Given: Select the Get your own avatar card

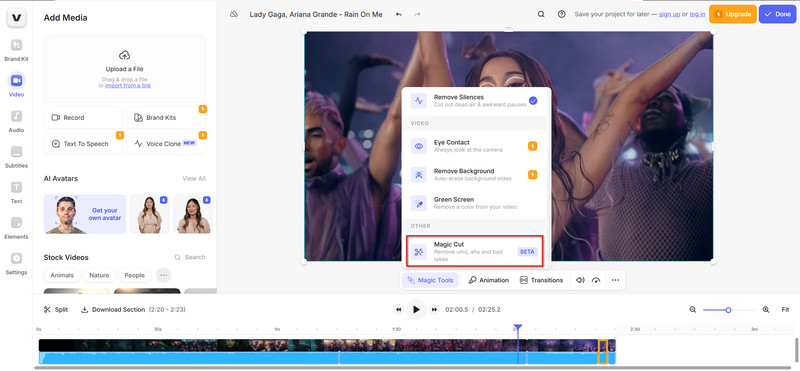Looking at the screenshot, I should tap(85, 214).
